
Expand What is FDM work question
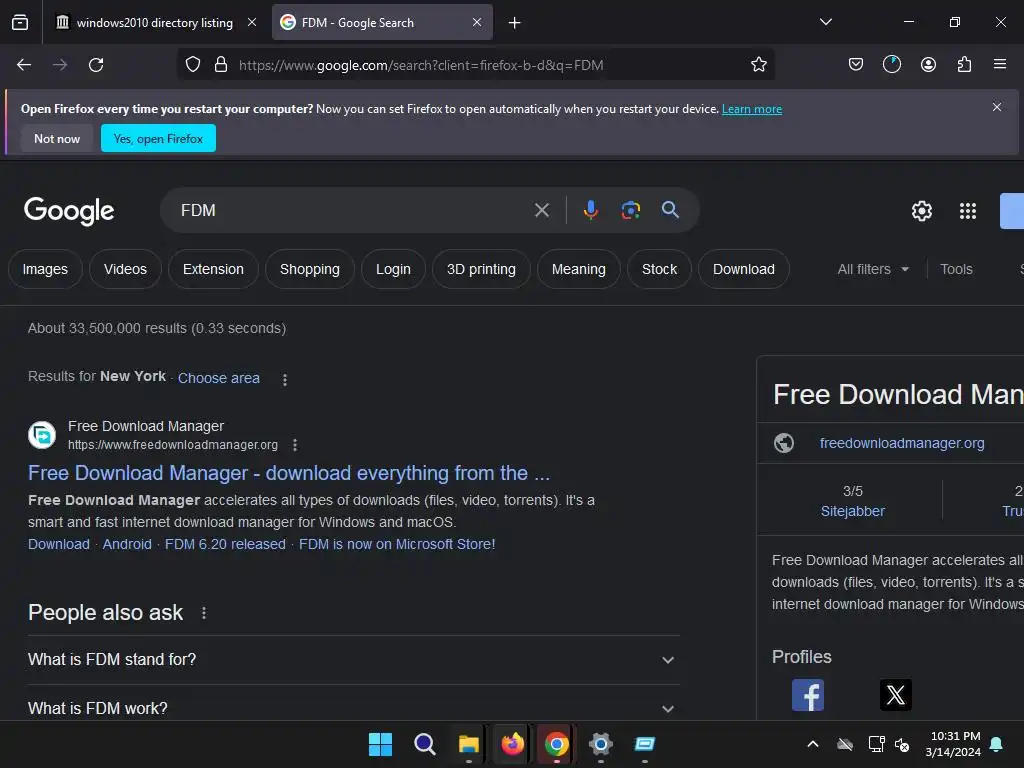pos(353,708)
